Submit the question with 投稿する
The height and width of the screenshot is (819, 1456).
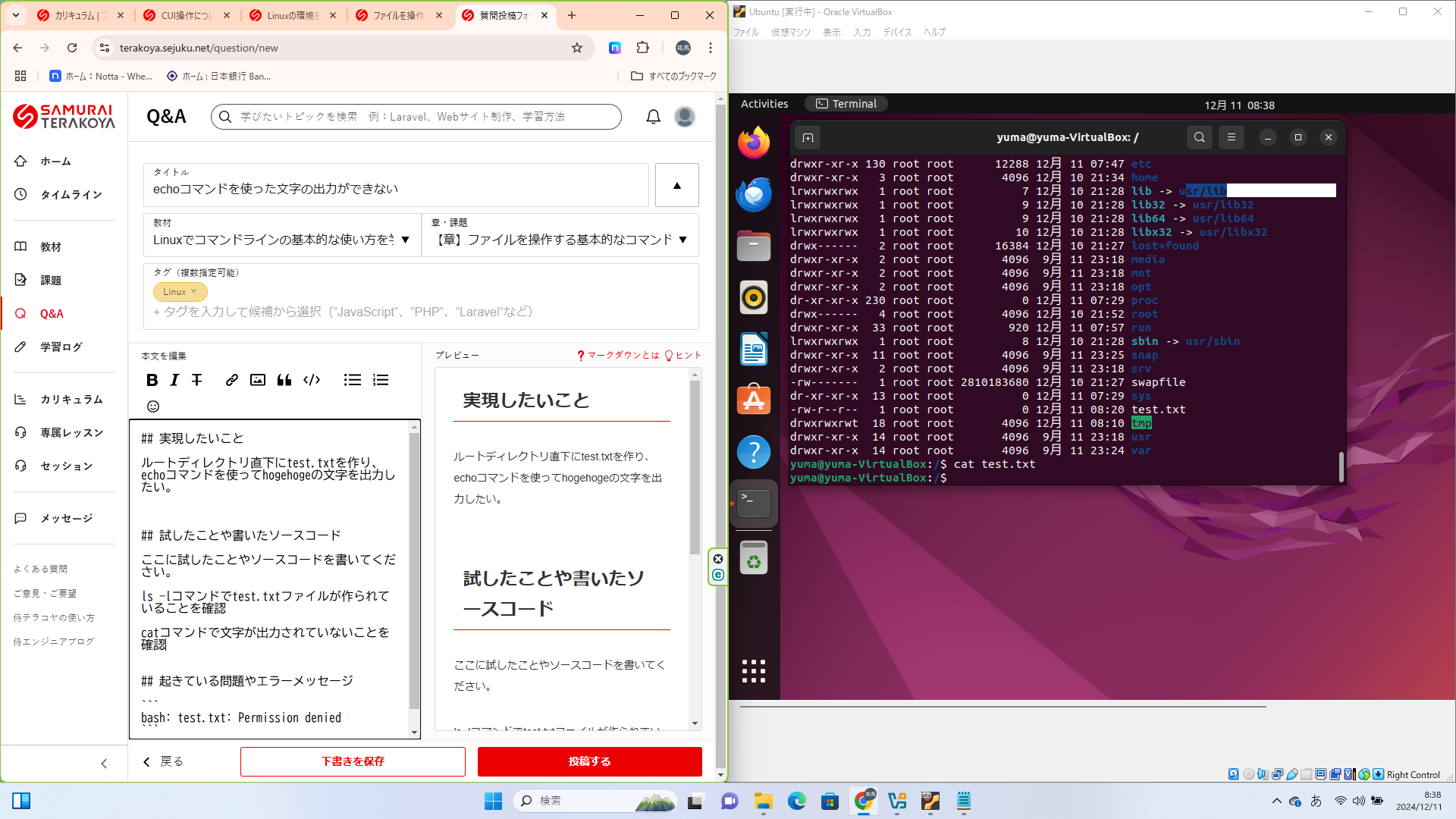(589, 761)
